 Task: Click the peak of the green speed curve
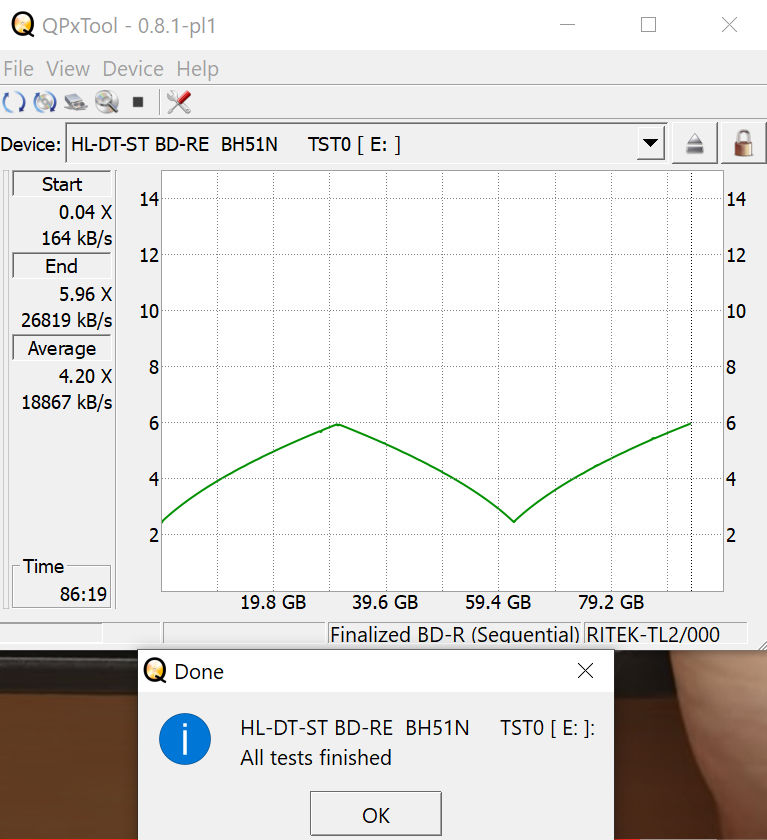pyautogui.click(x=338, y=424)
